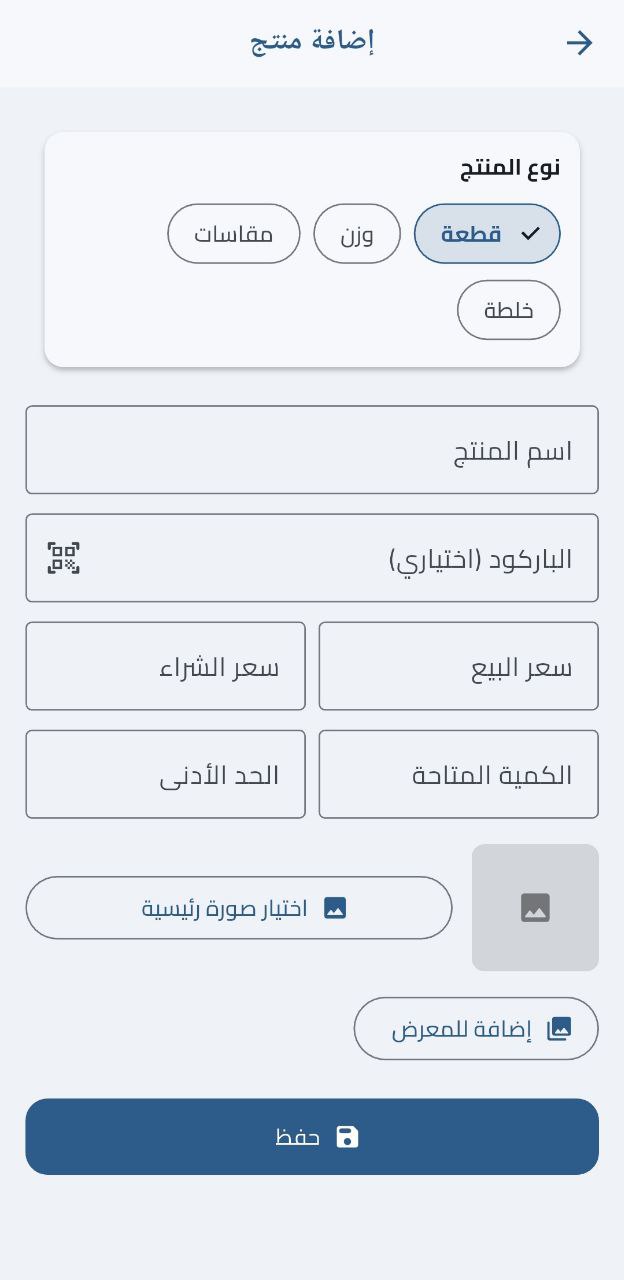624x1280 pixels.
Task: Click the الحد الأدنى input field
Action: pos(166,774)
